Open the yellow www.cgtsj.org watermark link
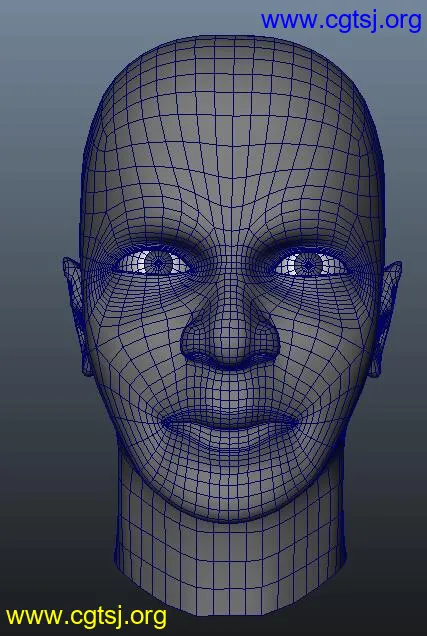 (86, 617)
